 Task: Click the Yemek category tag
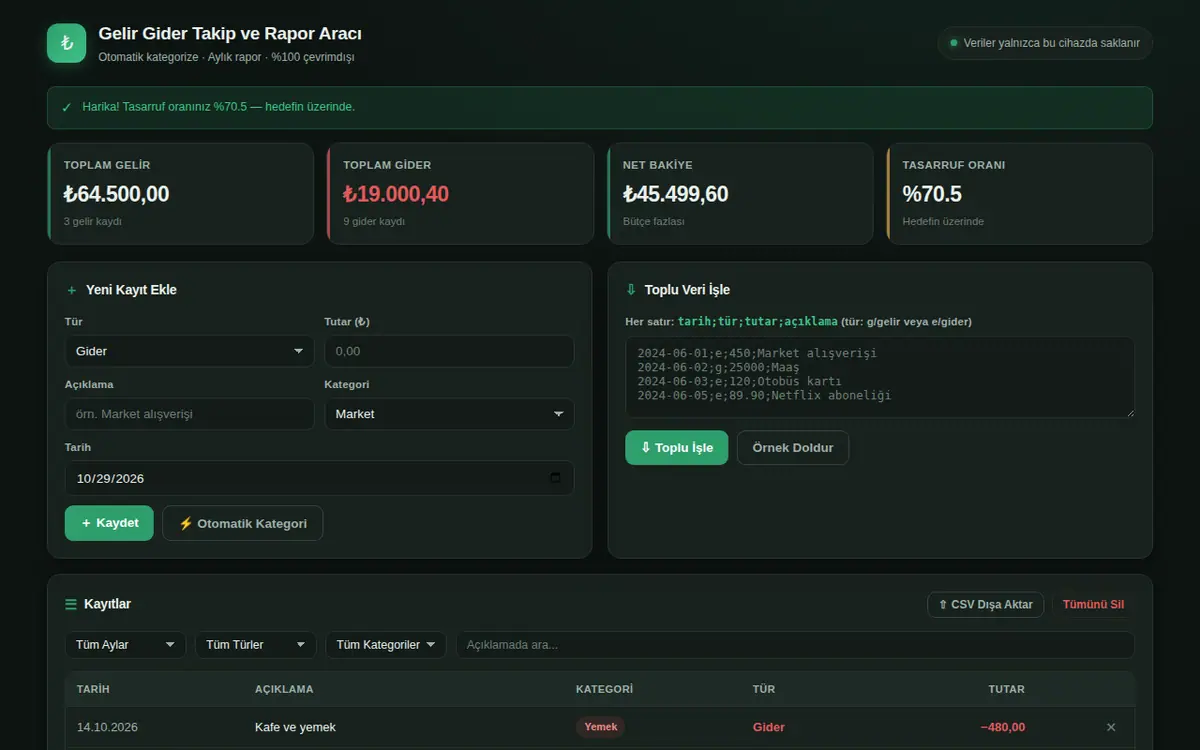tap(601, 727)
